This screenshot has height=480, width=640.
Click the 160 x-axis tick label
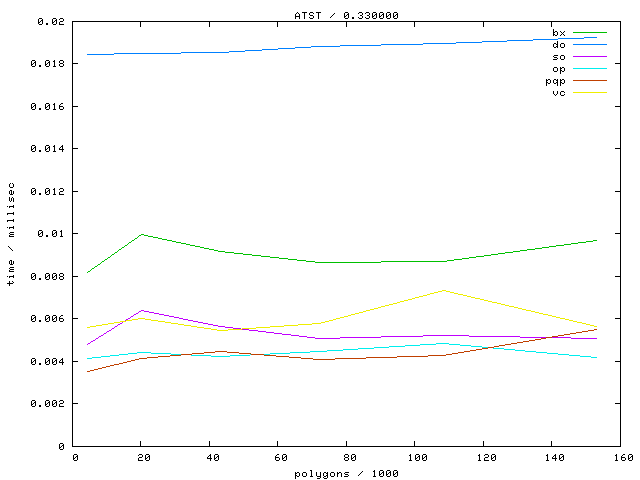point(619,458)
